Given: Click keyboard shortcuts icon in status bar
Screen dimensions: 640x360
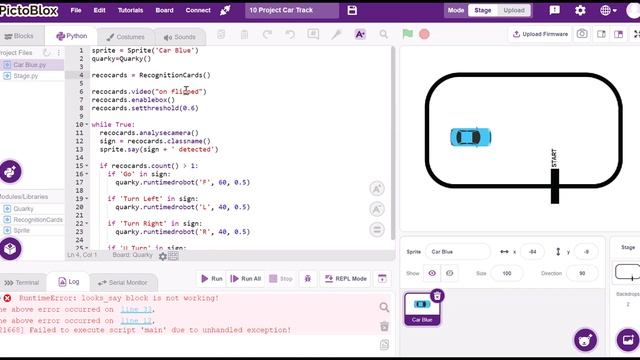Looking at the screenshot, I should [x=173, y=256].
